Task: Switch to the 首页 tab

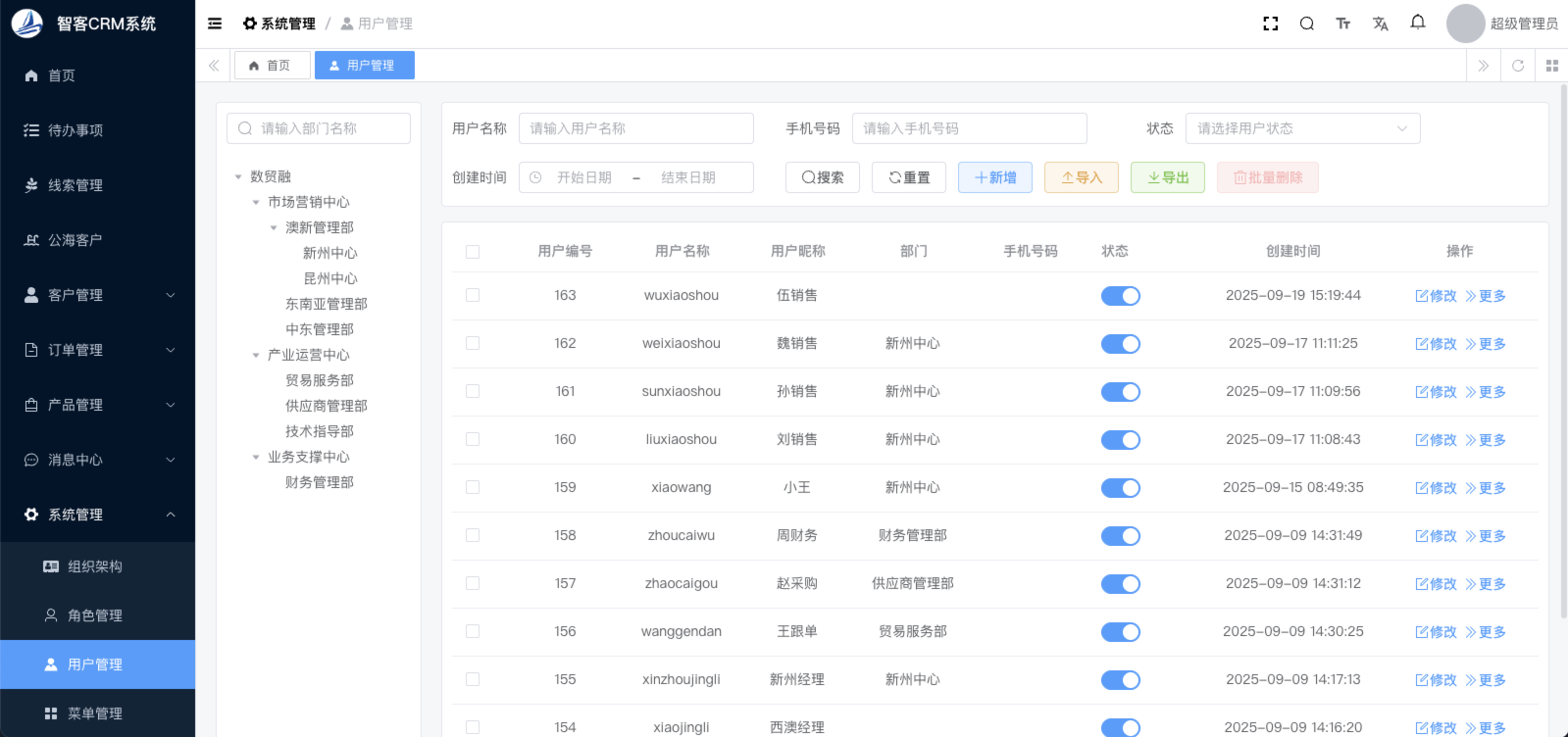Action: coord(272,66)
